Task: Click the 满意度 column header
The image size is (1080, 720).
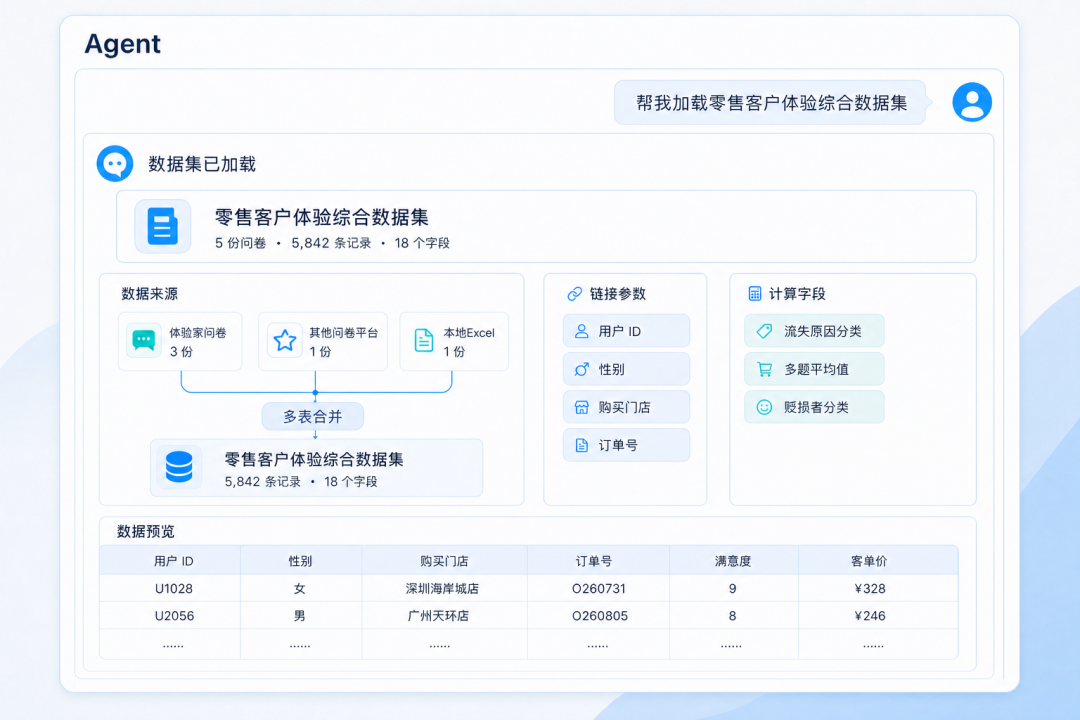Action: pos(733,561)
